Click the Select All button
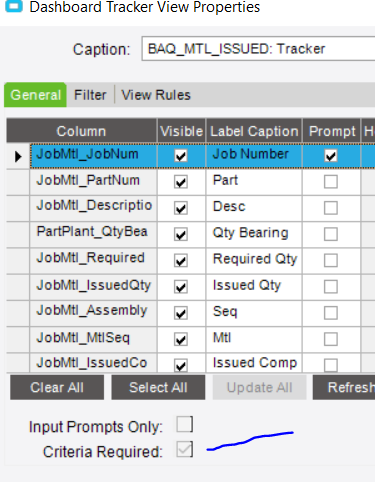The width and height of the screenshot is (375, 482). pyautogui.click(x=158, y=387)
